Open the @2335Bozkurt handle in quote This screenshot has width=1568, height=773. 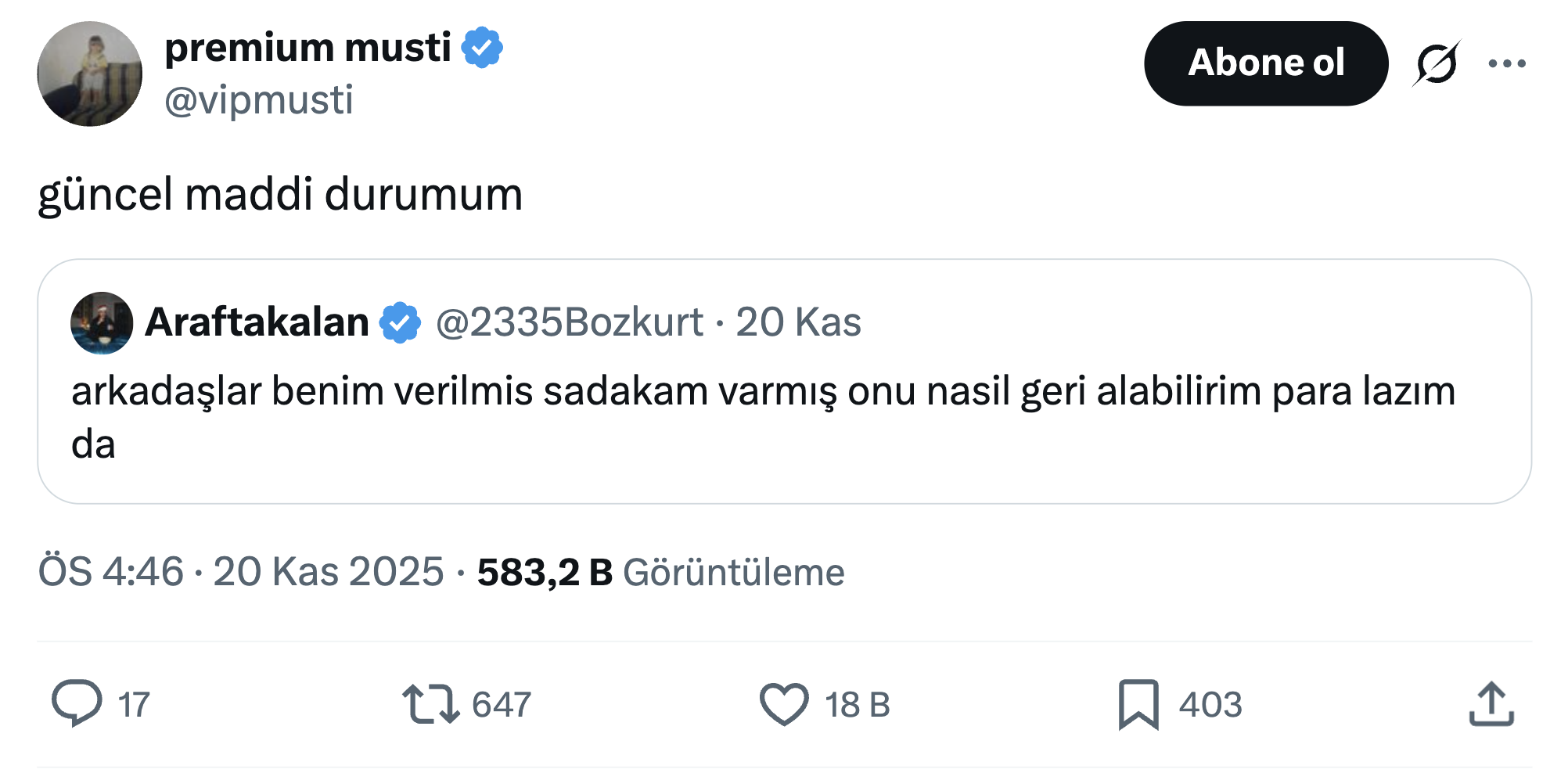point(569,322)
